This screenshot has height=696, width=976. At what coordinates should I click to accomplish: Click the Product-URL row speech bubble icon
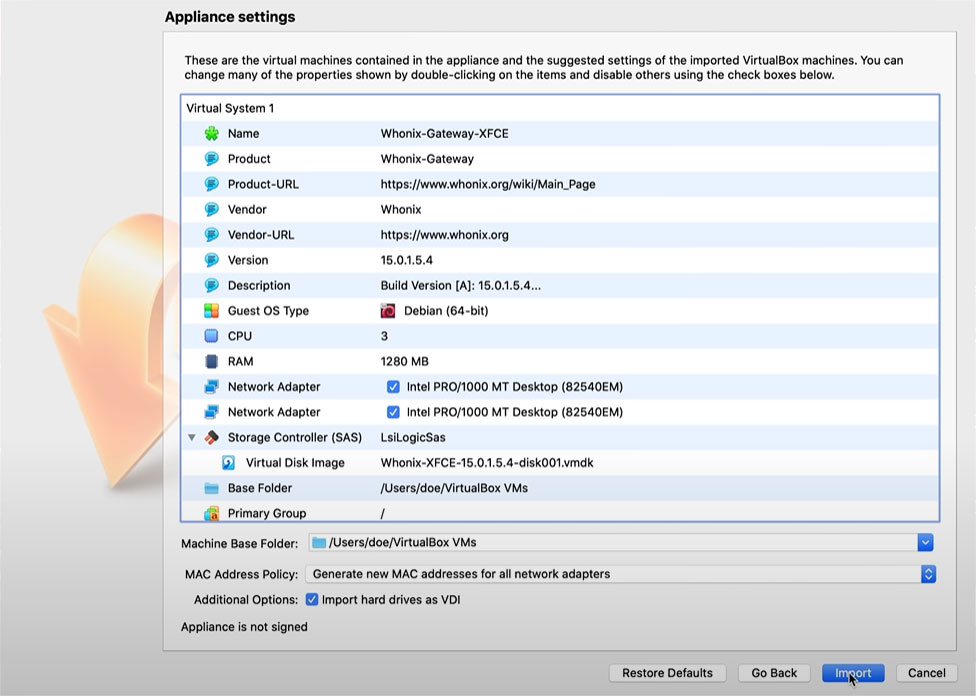point(212,184)
